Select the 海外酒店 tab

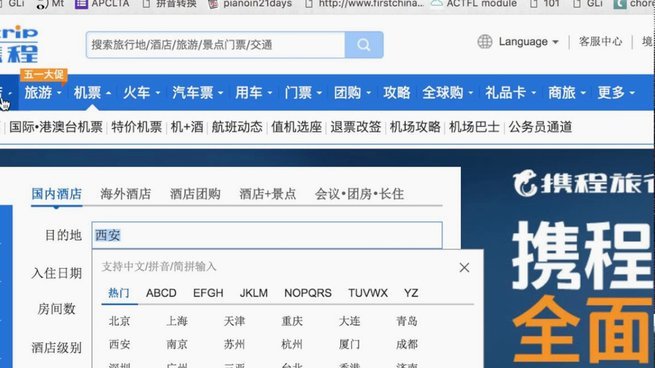[125, 194]
